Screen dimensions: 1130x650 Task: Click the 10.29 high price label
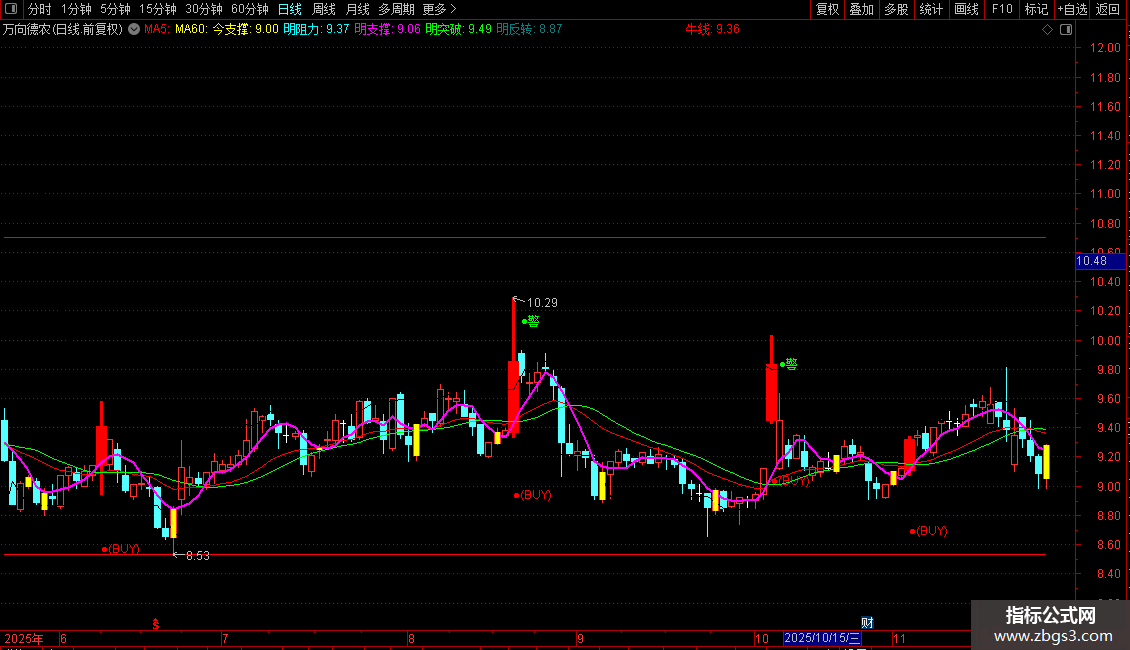point(542,303)
